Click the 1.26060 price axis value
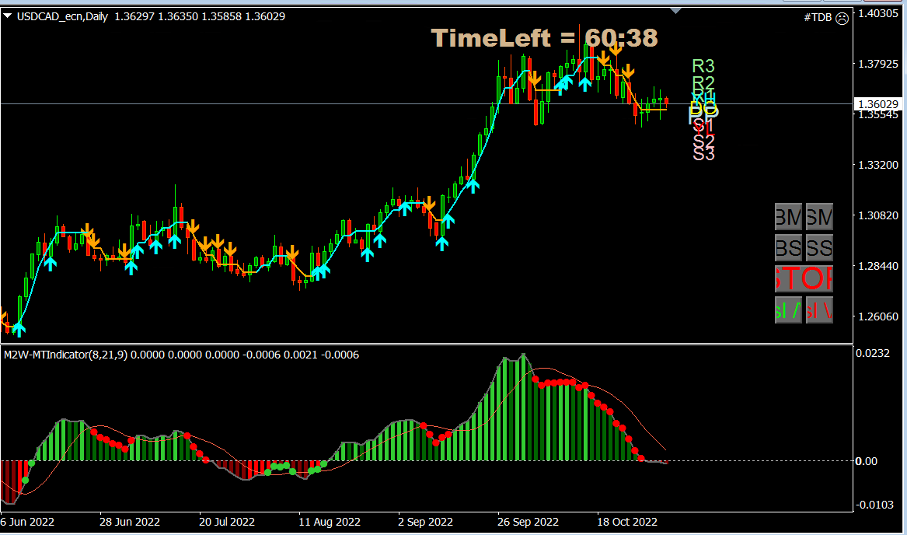Screen dimensions: 908x536 tap(878, 317)
